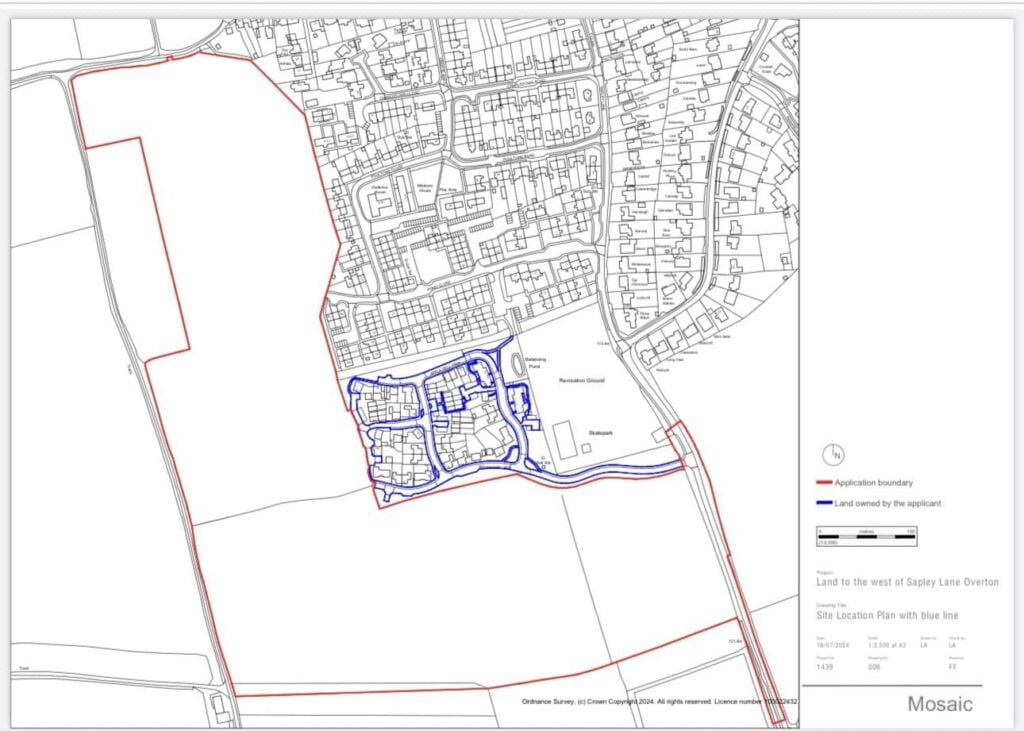Click the oval balancing pond shape
The width and height of the screenshot is (1024, 731).
click(516, 366)
